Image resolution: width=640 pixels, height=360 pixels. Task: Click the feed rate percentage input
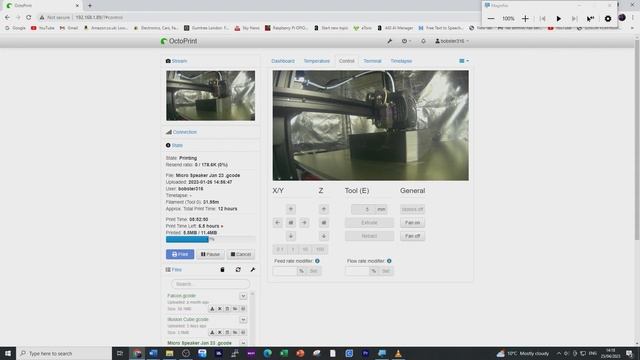[285, 271]
